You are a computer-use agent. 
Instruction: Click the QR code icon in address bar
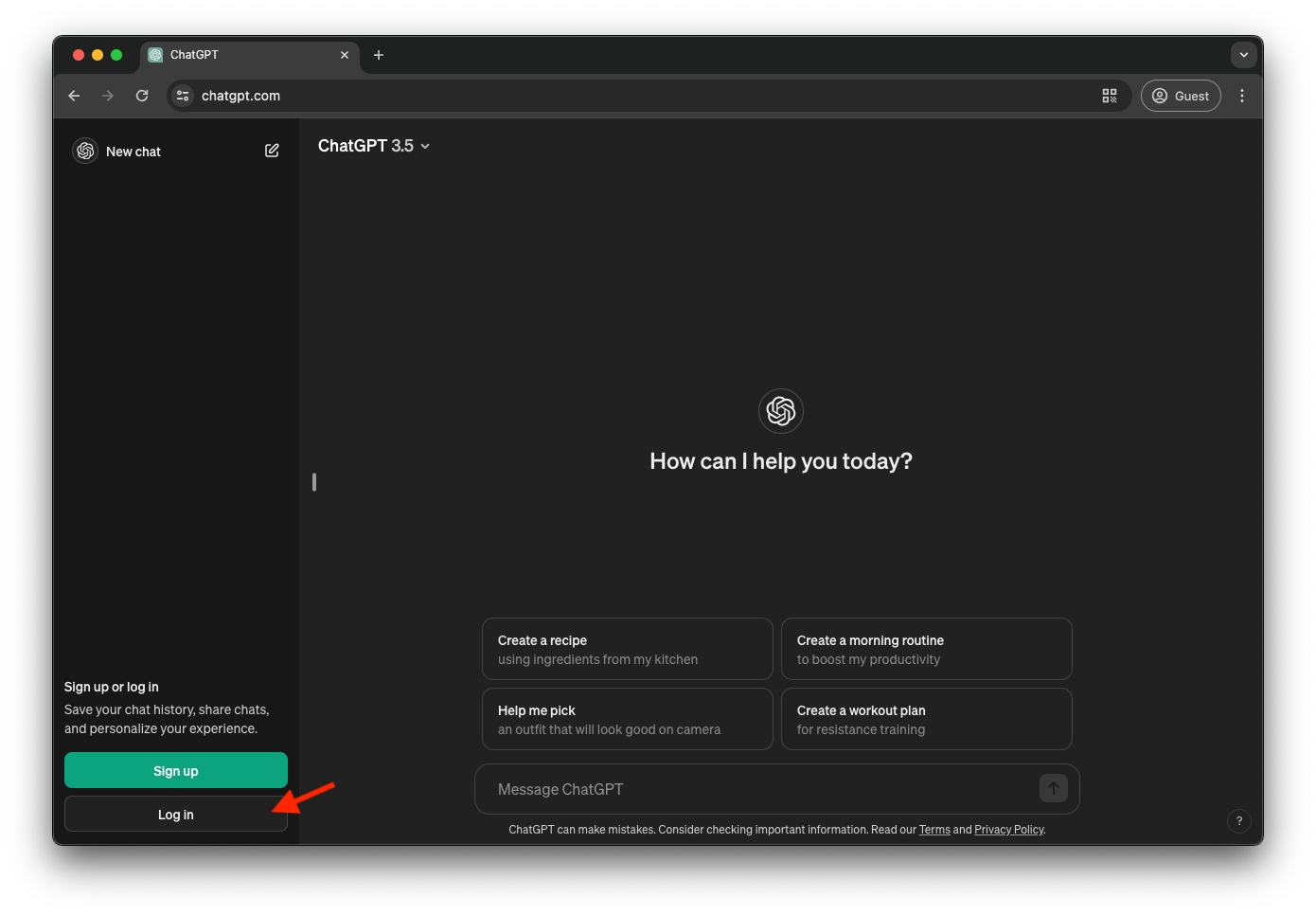[1109, 96]
